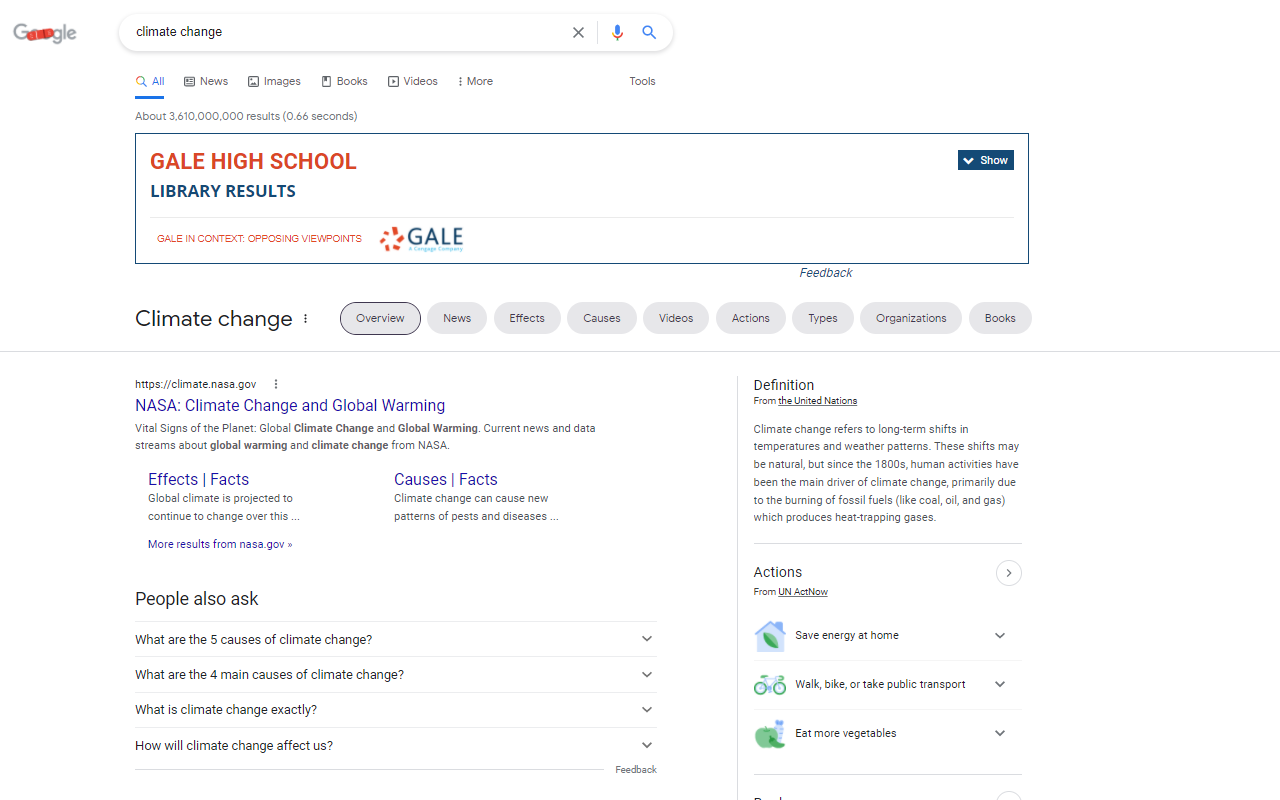Open the Causes | Facts sitelink
The image size is (1280, 800).
[445, 480]
